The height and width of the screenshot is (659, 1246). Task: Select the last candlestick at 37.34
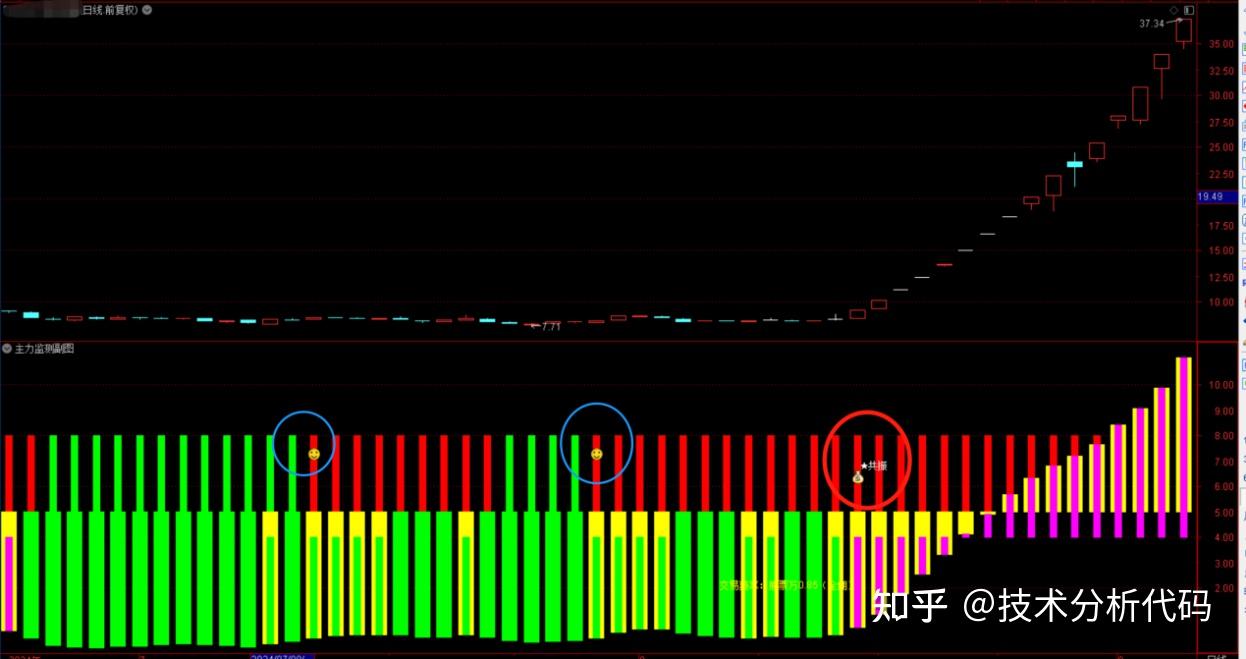point(1184,33)
